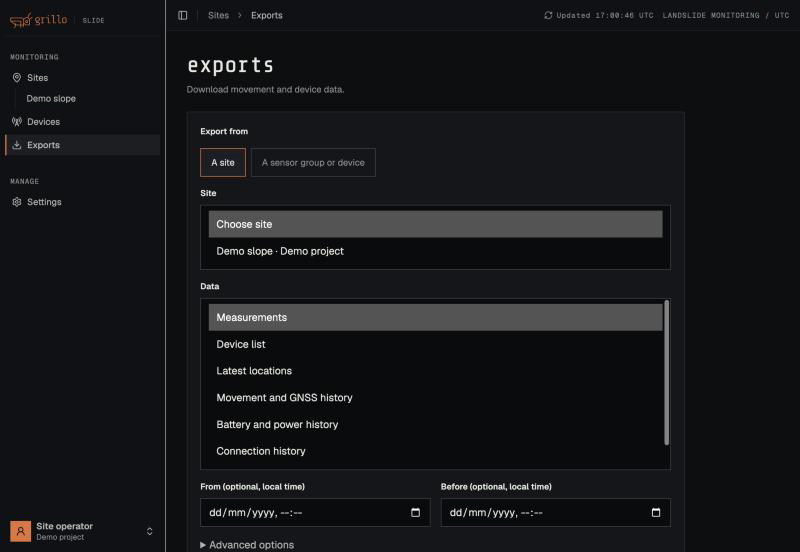Image resolution: width=800 pixels, height=552 pixels.
Task: Open calendar picker for Before date
Action: tap(656, 512)
